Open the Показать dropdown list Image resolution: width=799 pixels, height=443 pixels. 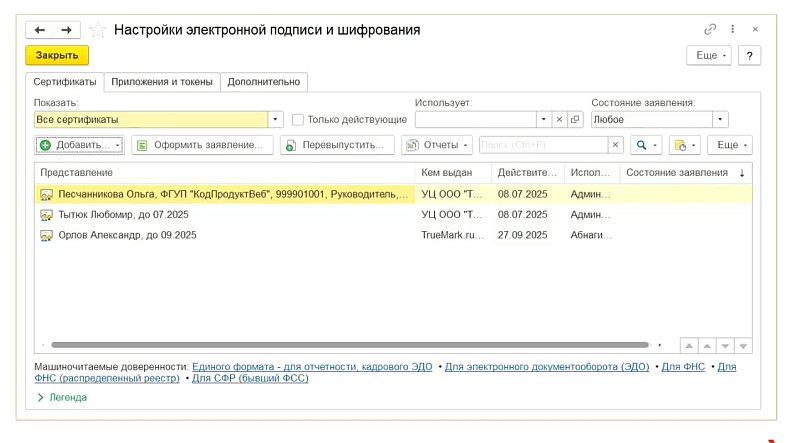tap(275, 119)
